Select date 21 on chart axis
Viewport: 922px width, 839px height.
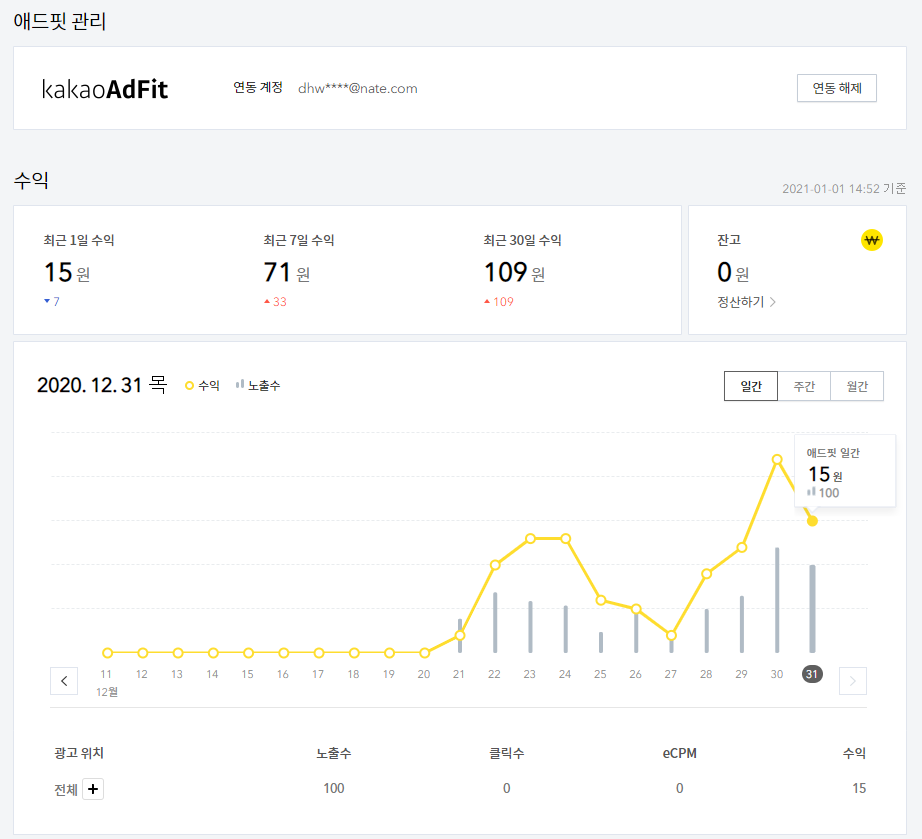459,674
